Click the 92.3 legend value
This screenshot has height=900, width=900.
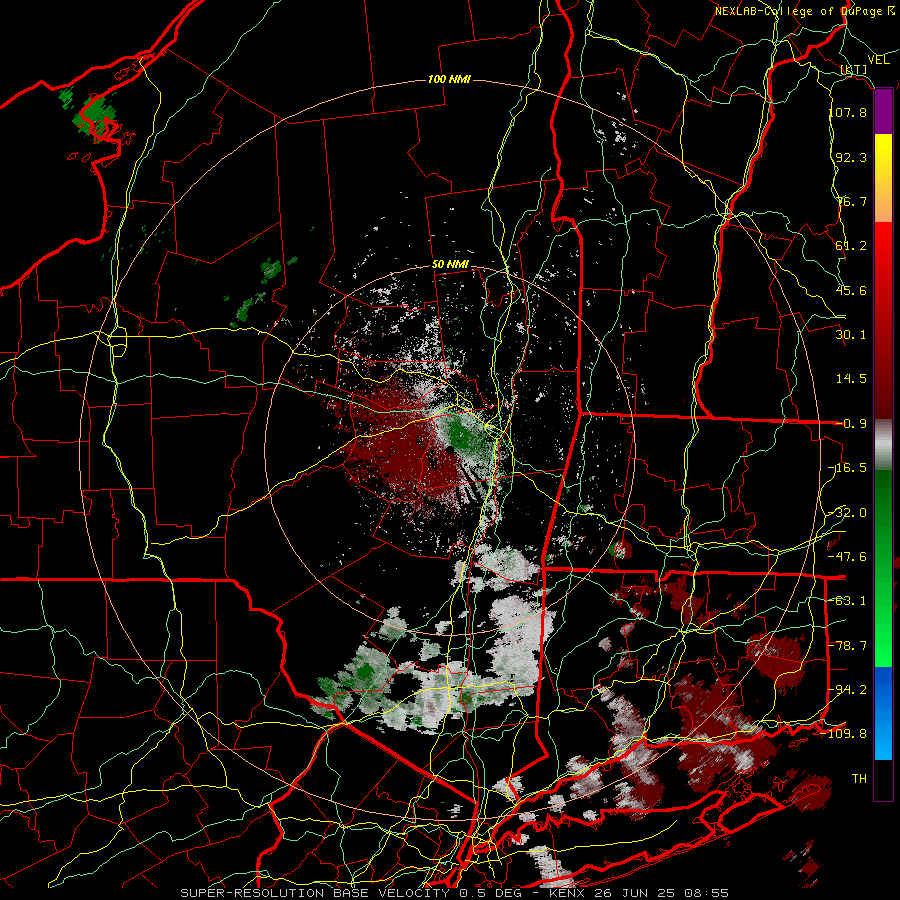coord(851,157)
